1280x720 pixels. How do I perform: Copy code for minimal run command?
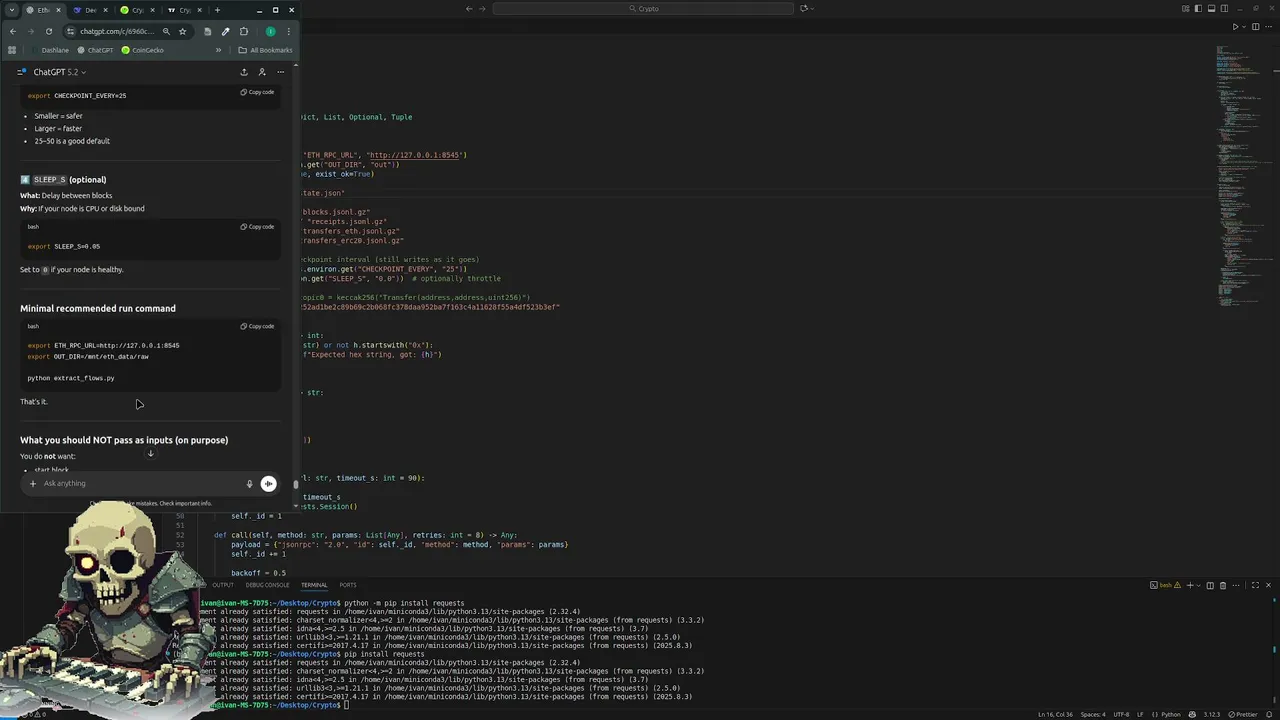[257, 326]
